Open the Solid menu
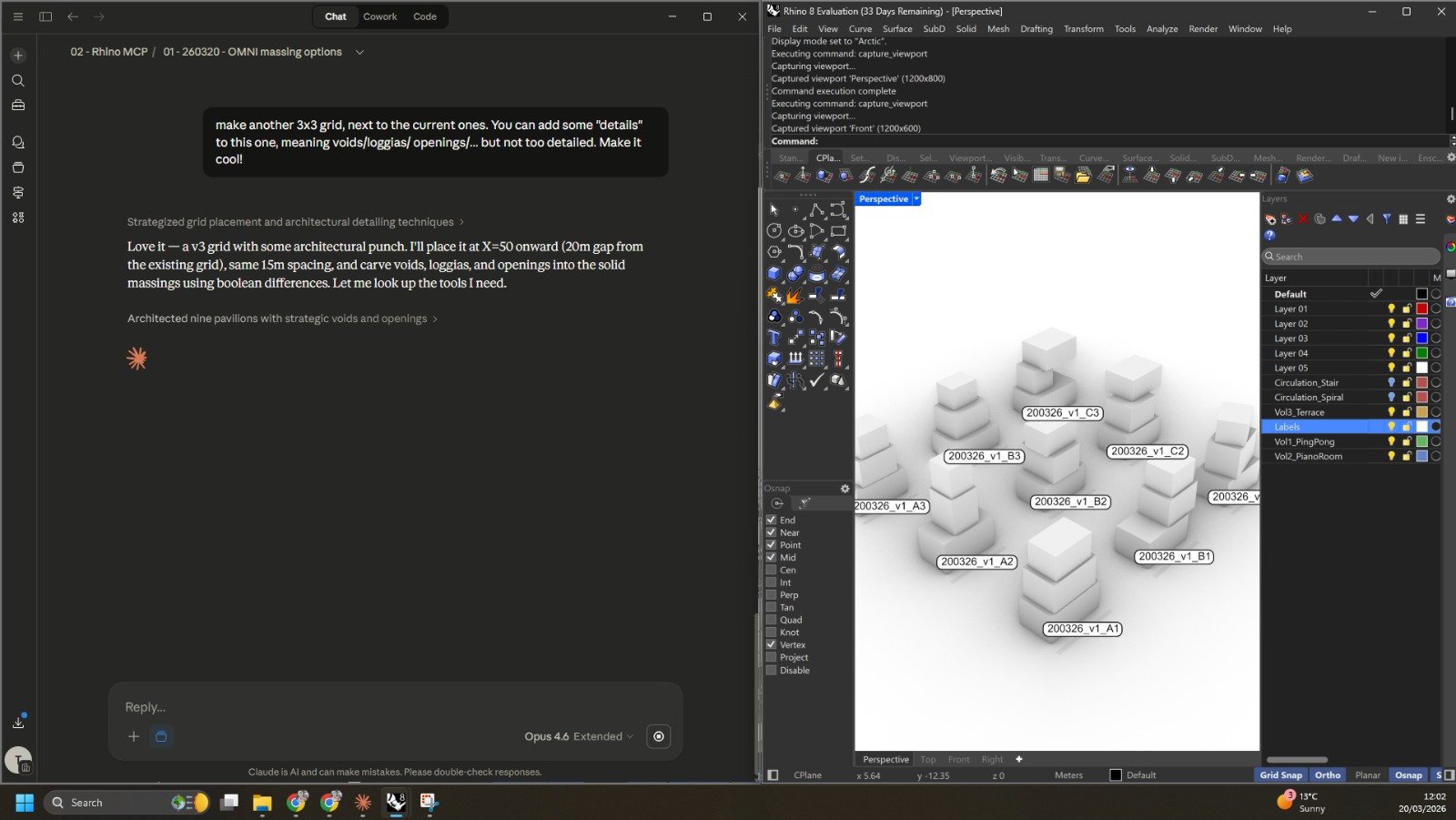Screen dimensions: 1456x820 pyautogui.click(x=966, y=28)
